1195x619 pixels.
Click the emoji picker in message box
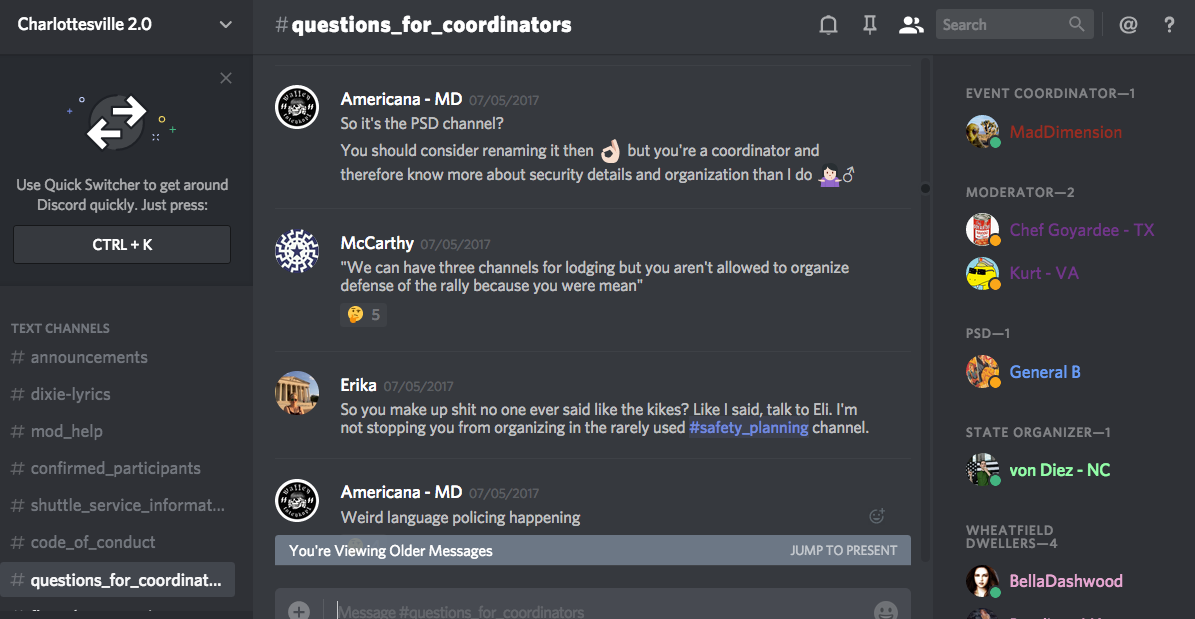click(885, 610)
